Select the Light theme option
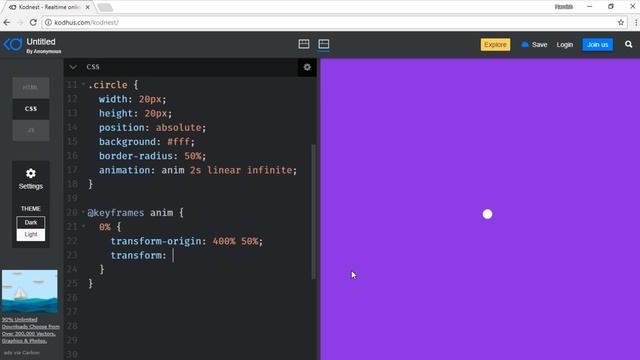640x360 pixels. pyautogui.click(x=31, y=234)
